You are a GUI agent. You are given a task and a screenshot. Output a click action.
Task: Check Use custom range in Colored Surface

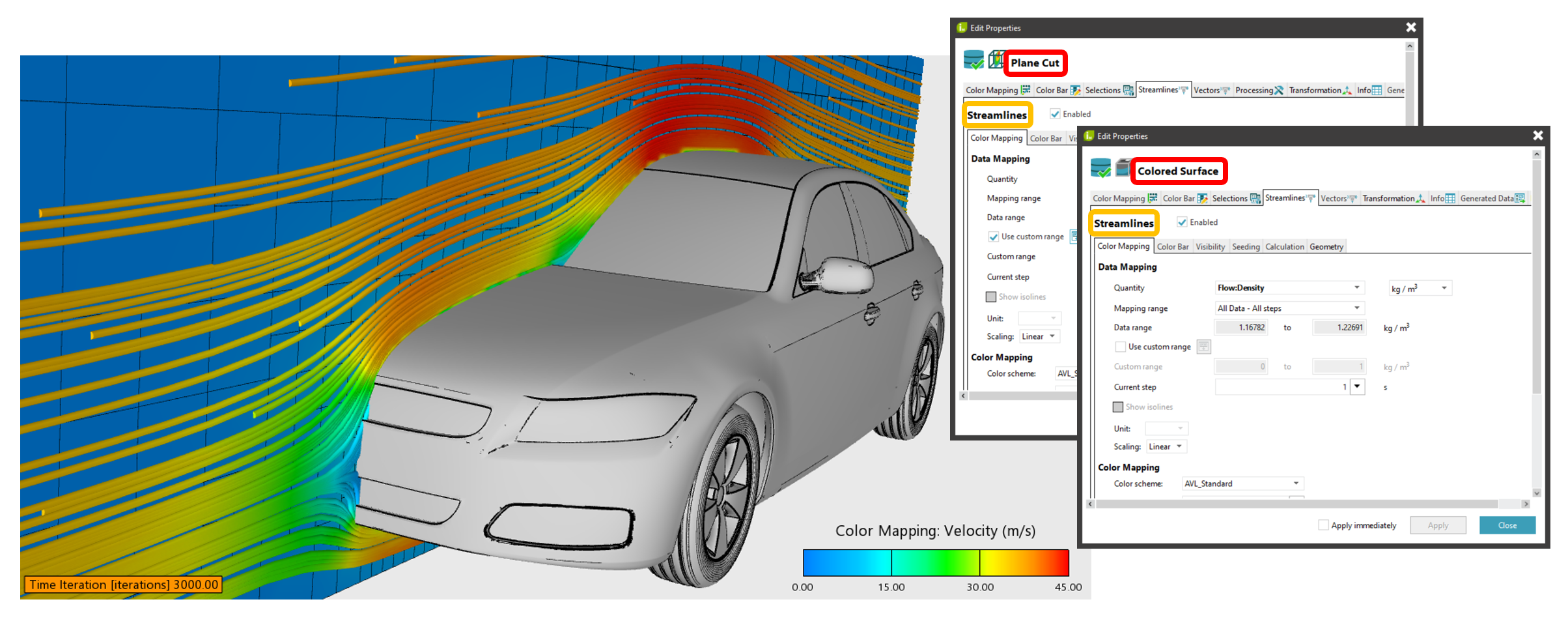1121,347
